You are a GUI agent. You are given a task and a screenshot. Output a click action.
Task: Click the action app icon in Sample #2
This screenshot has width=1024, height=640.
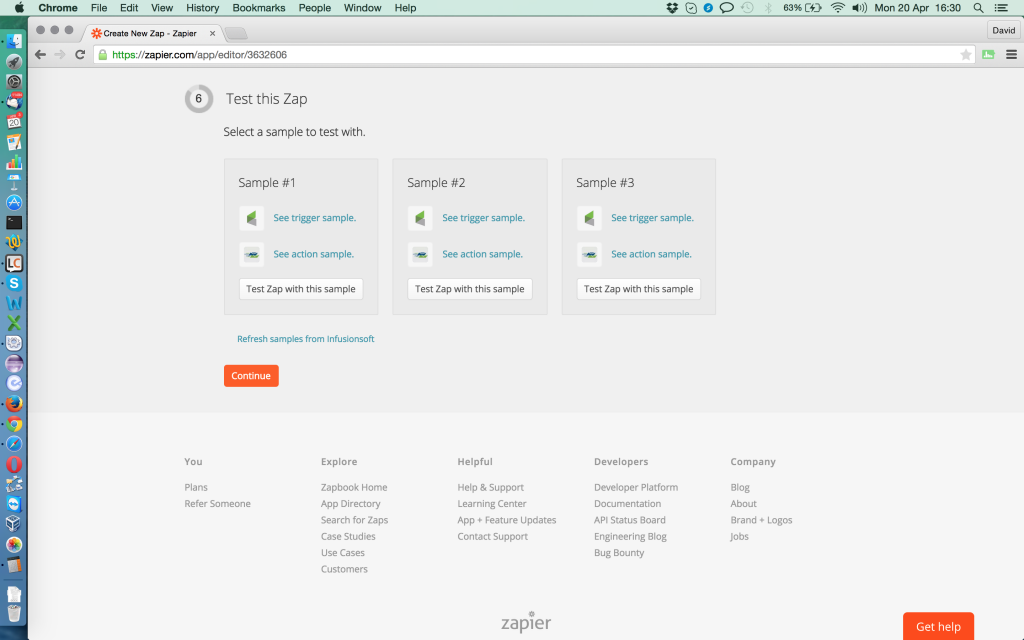(x=421, y=254)
